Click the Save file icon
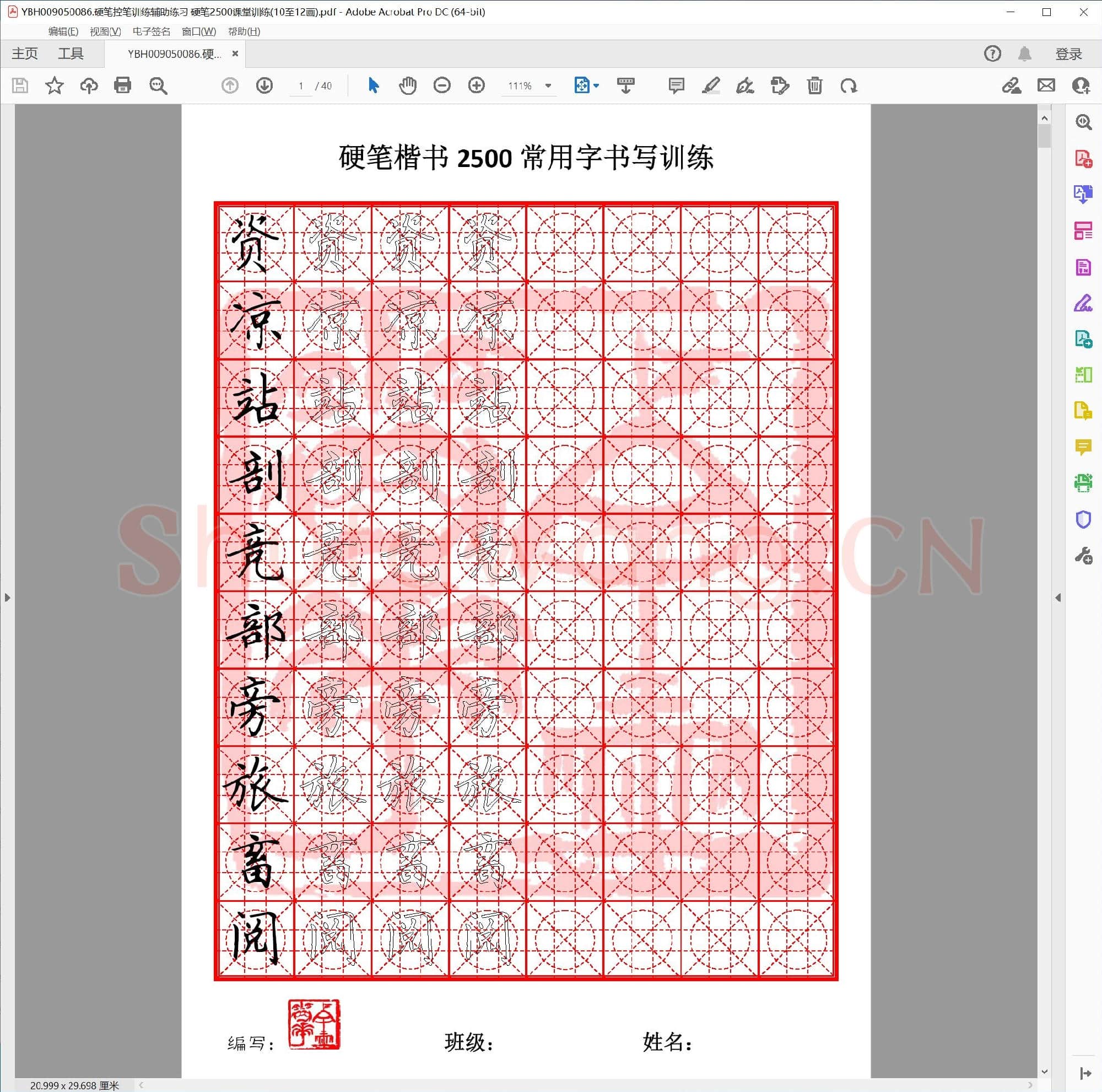 click(20, 85)
